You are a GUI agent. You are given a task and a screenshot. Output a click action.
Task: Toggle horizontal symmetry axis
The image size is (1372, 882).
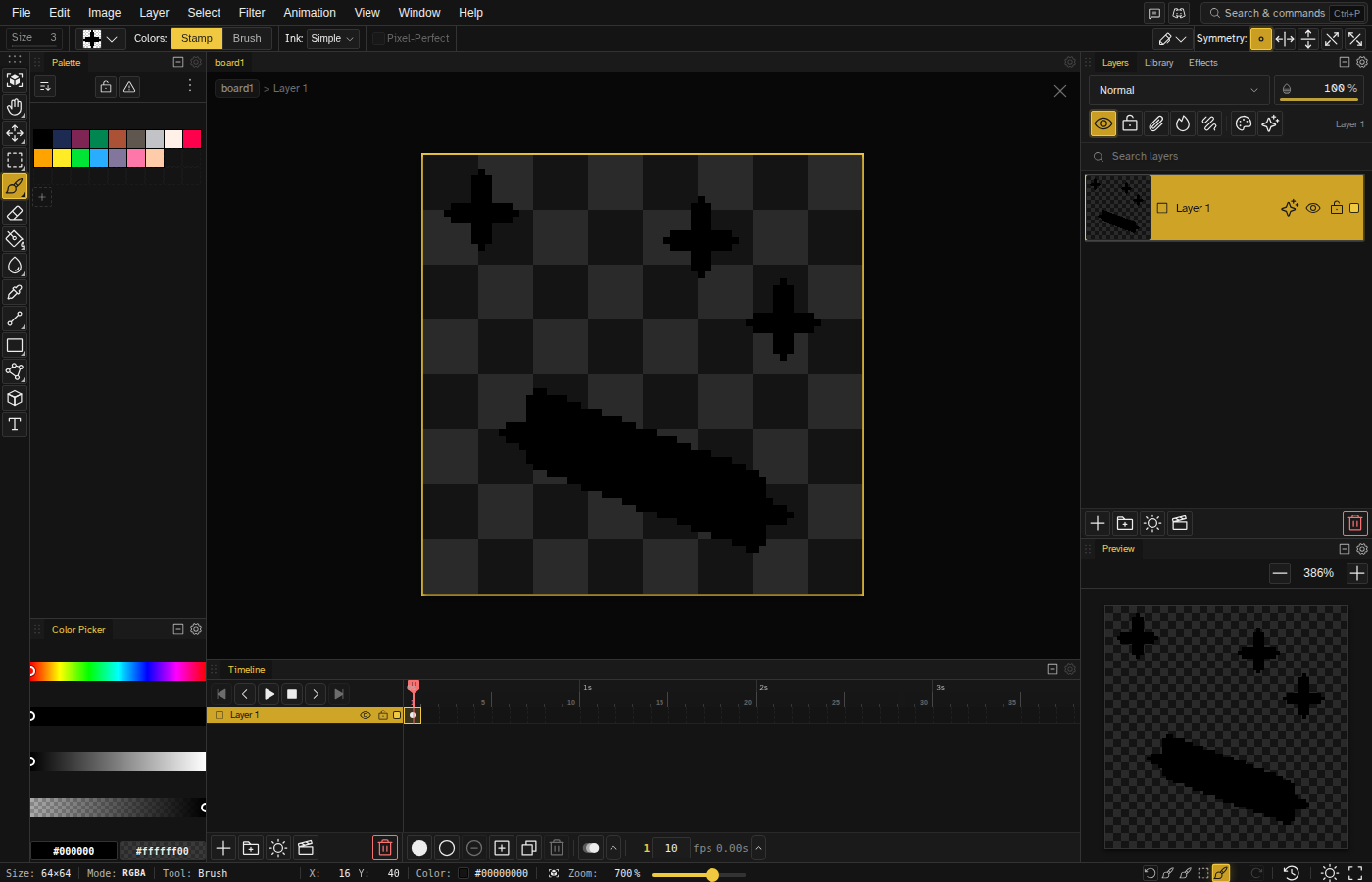(x=1285, y=39)
